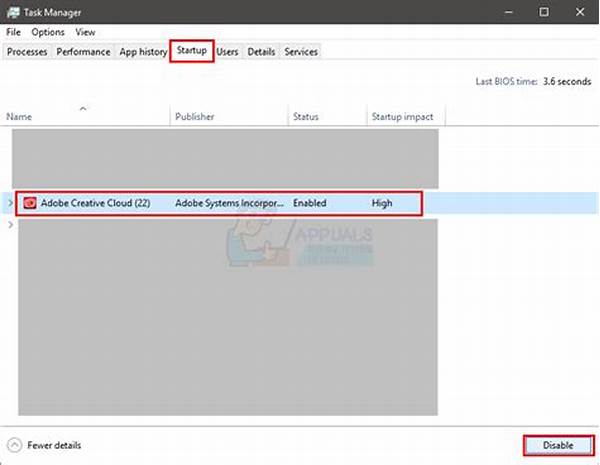Viewport: 600px width, 465px height.
Task: Open the Details tab
Action: [261, 51]
